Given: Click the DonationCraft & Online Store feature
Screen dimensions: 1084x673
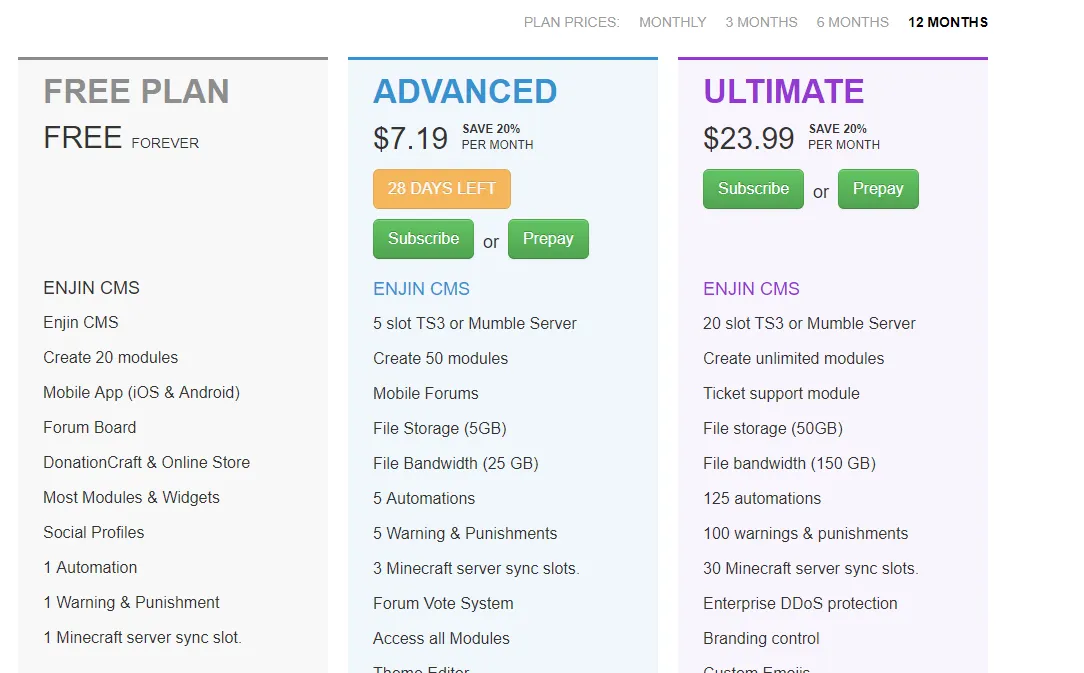Looking at the screenshot, I should point(146,462).
